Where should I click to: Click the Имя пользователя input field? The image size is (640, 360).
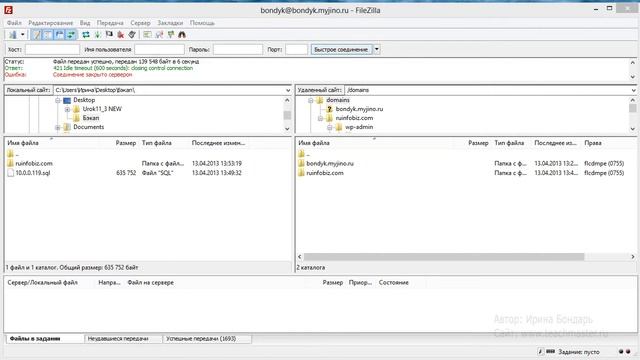(x=160, y=49)
